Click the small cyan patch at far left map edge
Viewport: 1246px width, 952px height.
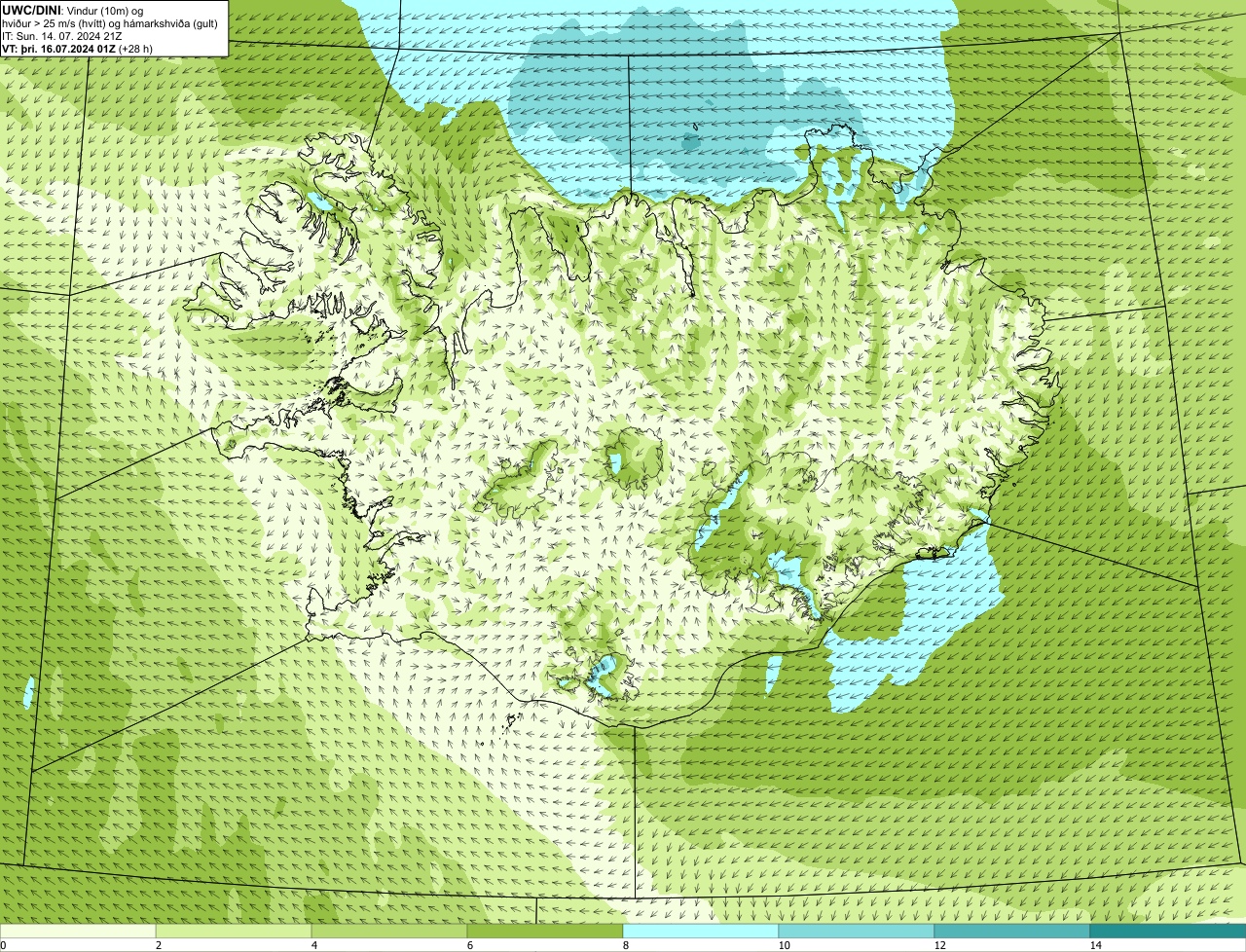point(27,692)
